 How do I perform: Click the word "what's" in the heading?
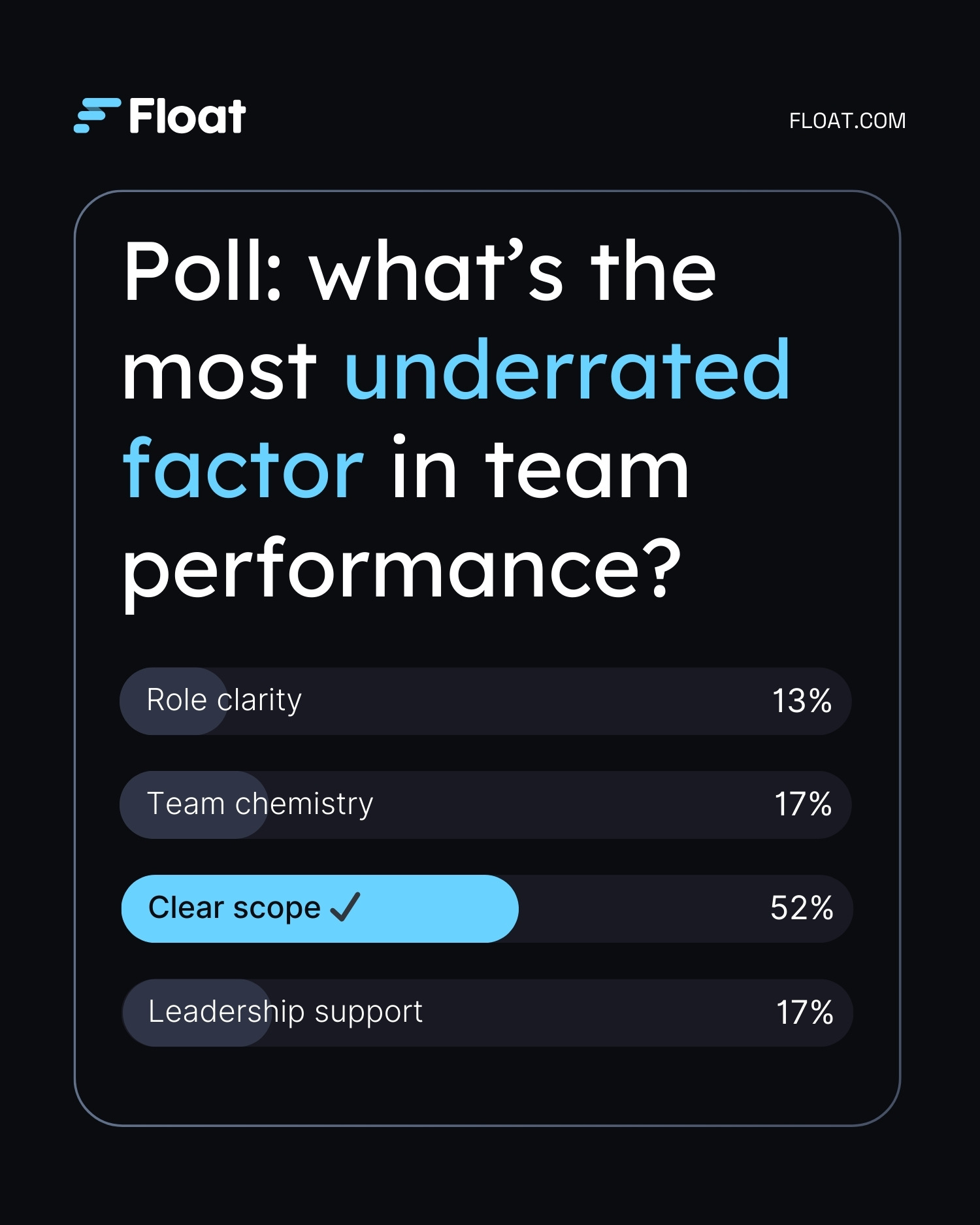click(436, 271)
